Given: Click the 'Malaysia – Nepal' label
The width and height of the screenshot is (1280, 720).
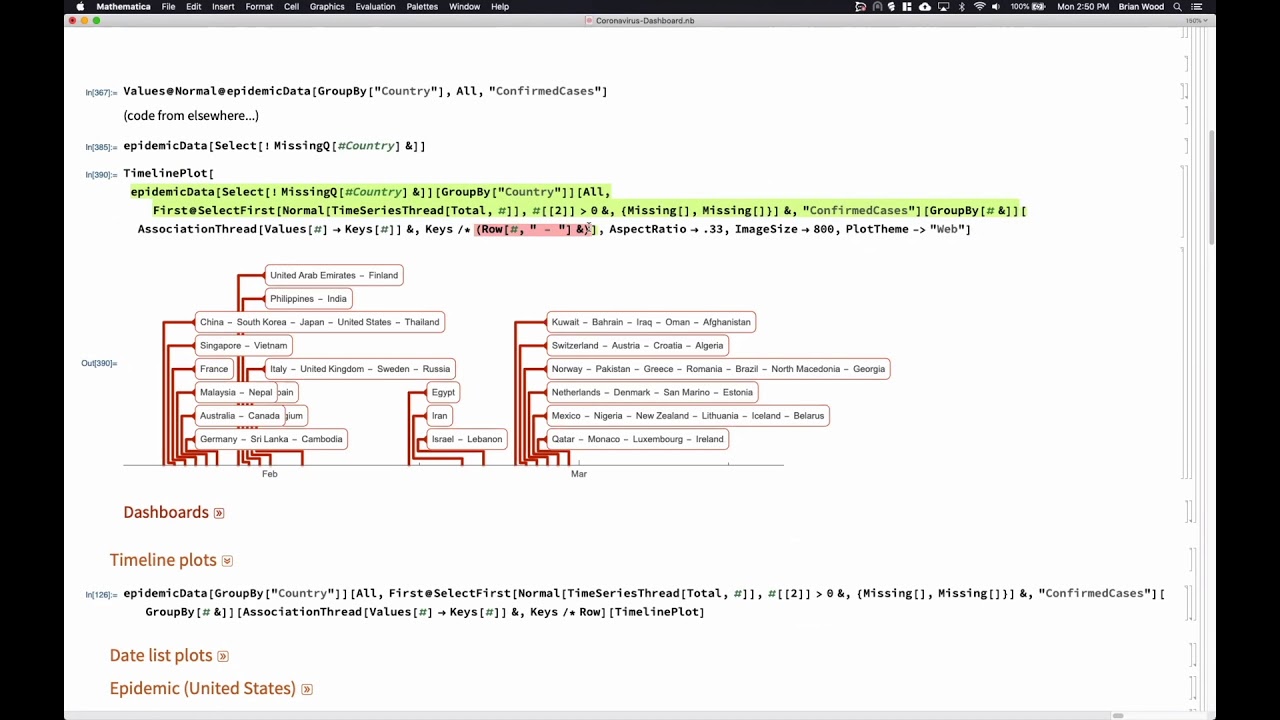Looking at the screenshot, I should point(236,392).
